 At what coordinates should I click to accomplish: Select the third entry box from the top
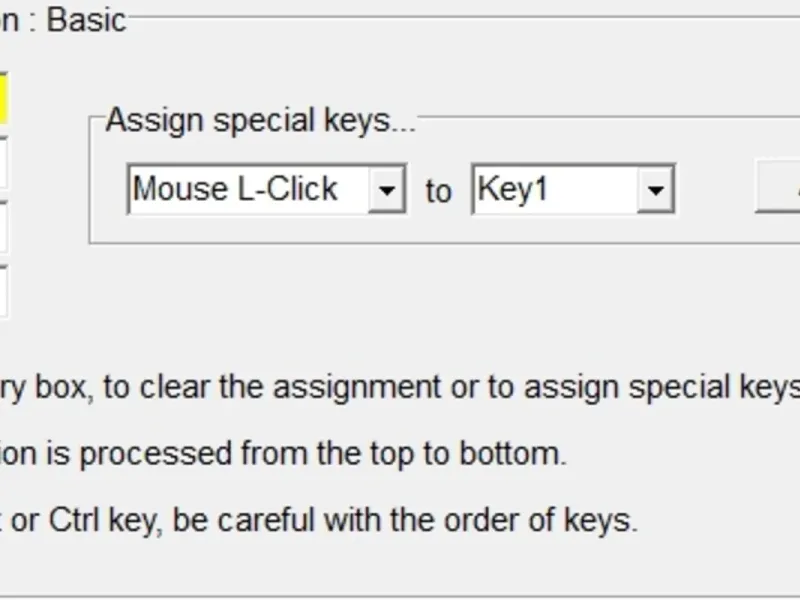(x=3, y=227)
